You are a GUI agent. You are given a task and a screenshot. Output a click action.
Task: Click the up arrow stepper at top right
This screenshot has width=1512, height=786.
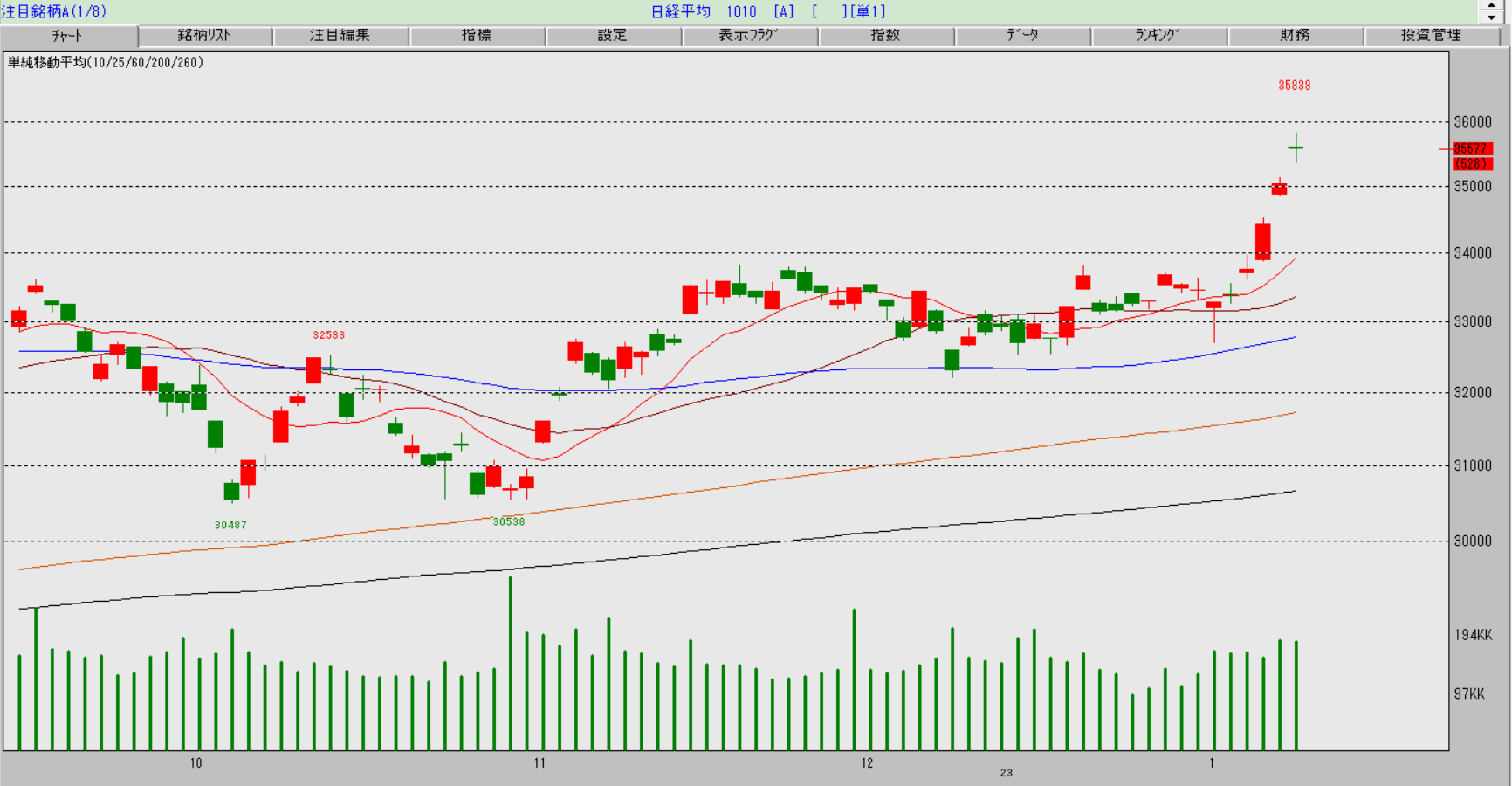[1491, 5]
